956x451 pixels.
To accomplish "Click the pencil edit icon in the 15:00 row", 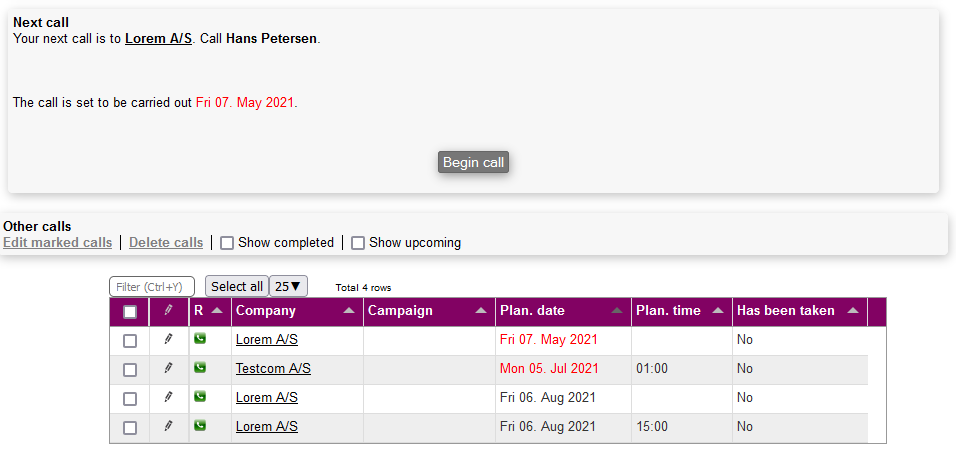I will pos(168,427).
